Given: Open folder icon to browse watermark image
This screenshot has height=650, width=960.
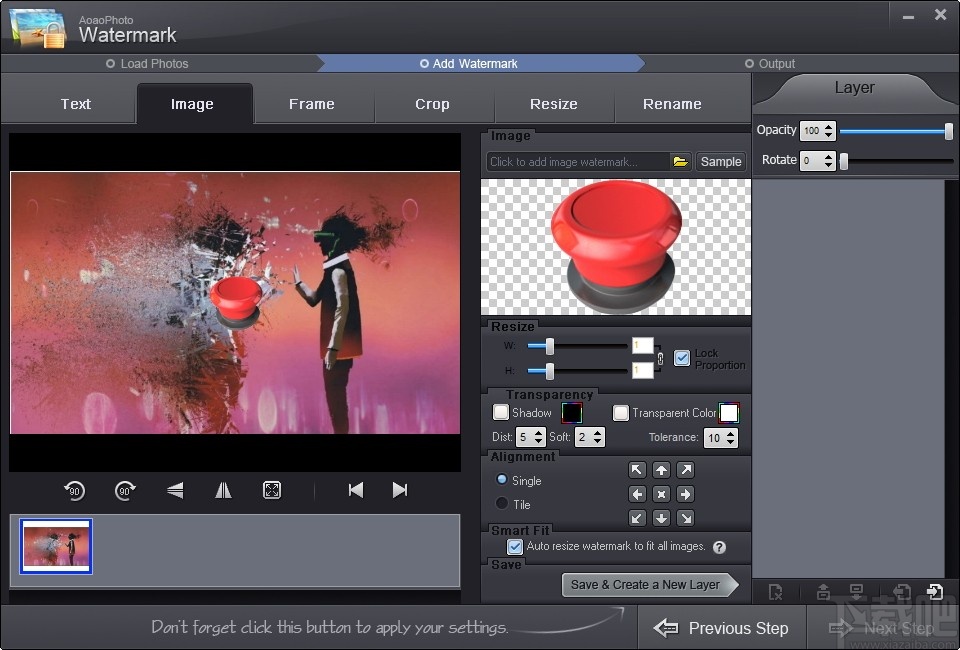Looking at the screenshot, I should click(680, 161).
